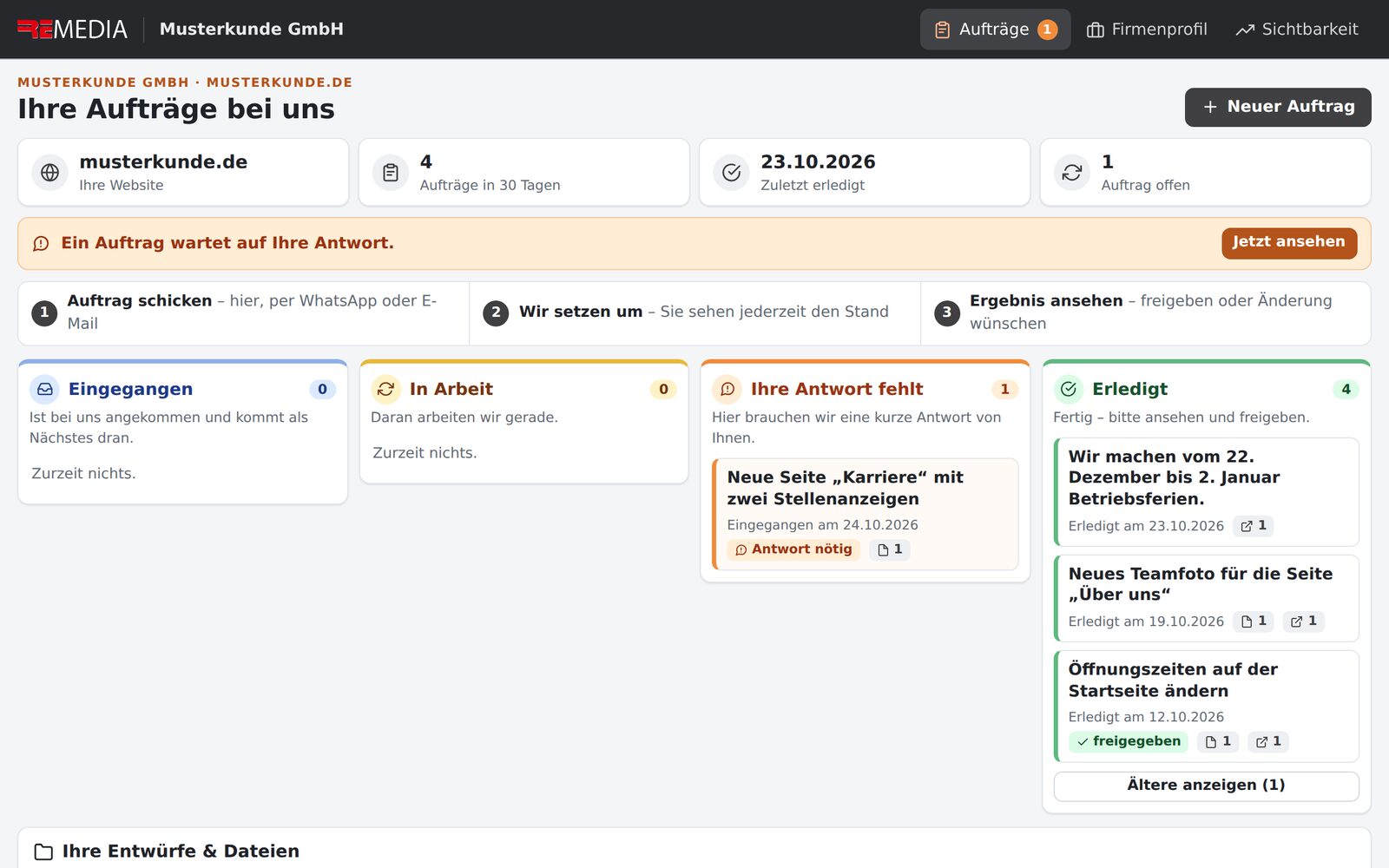The height and width of the screenshot is (868, 1389).
Task: Click the globe icon next to musterkunde.de
Action: coord(50,172)
